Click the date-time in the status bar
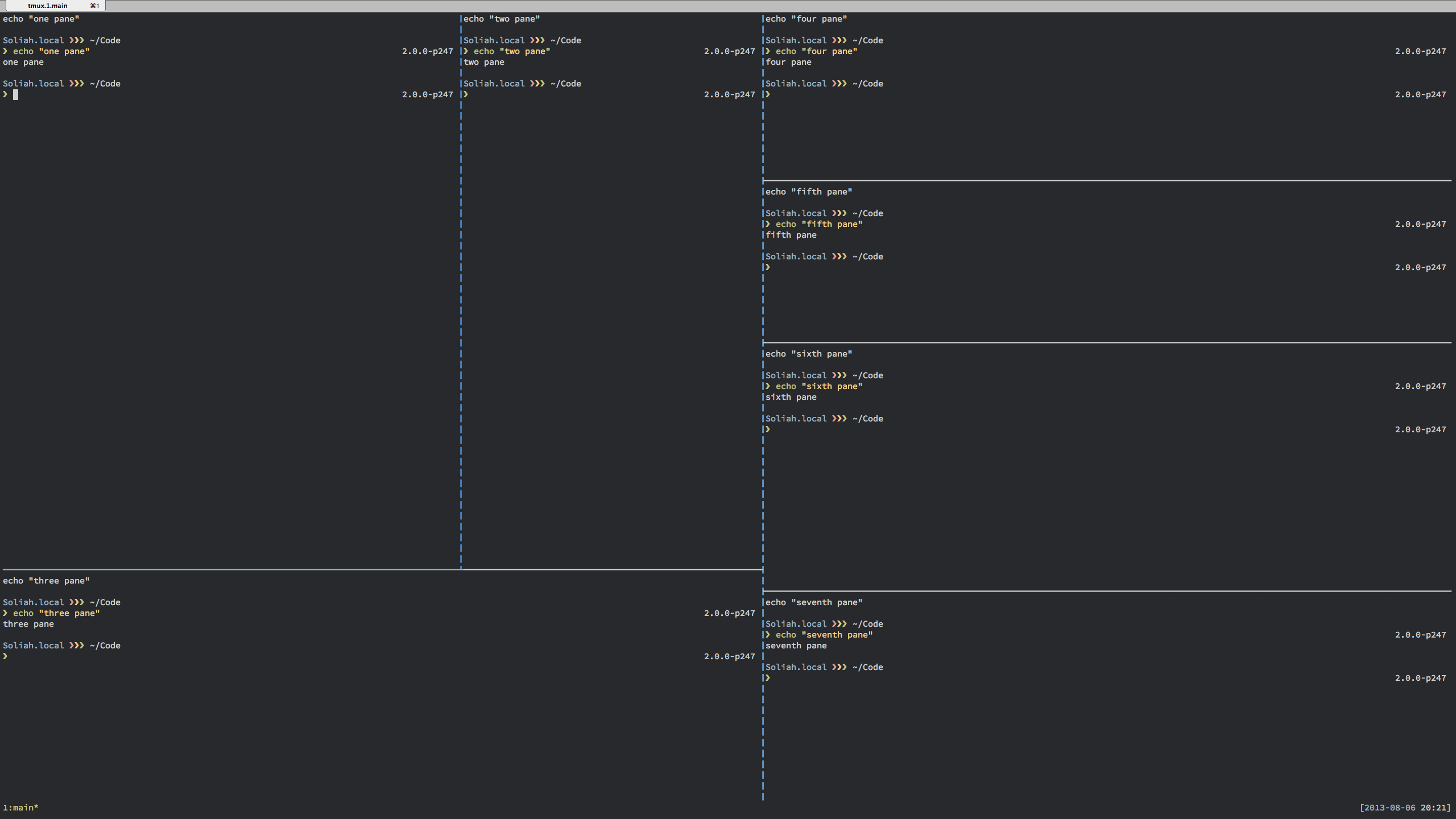This screenshot has width=1456, height=819. [x=1405, y=808]
